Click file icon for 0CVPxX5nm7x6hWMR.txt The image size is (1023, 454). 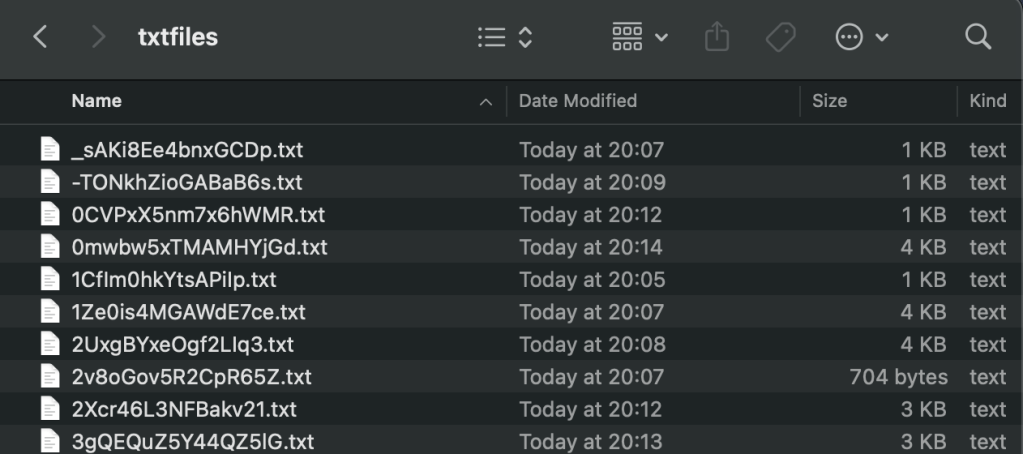tap(49, 215)
